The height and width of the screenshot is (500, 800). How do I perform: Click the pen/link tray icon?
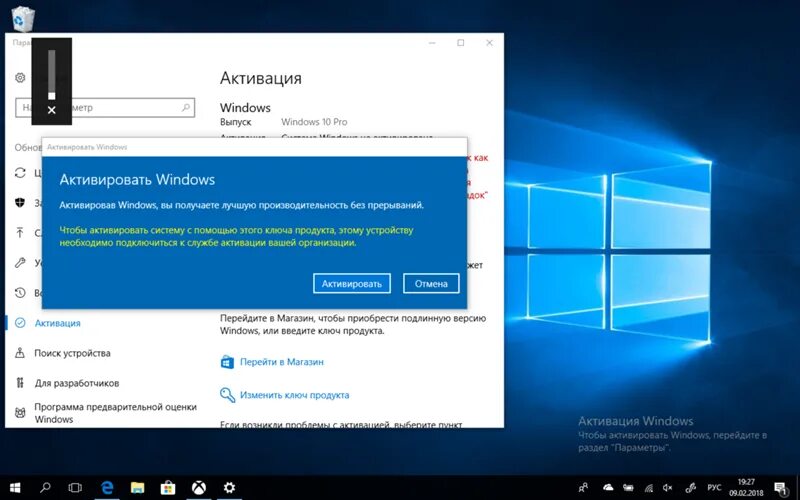691,488
